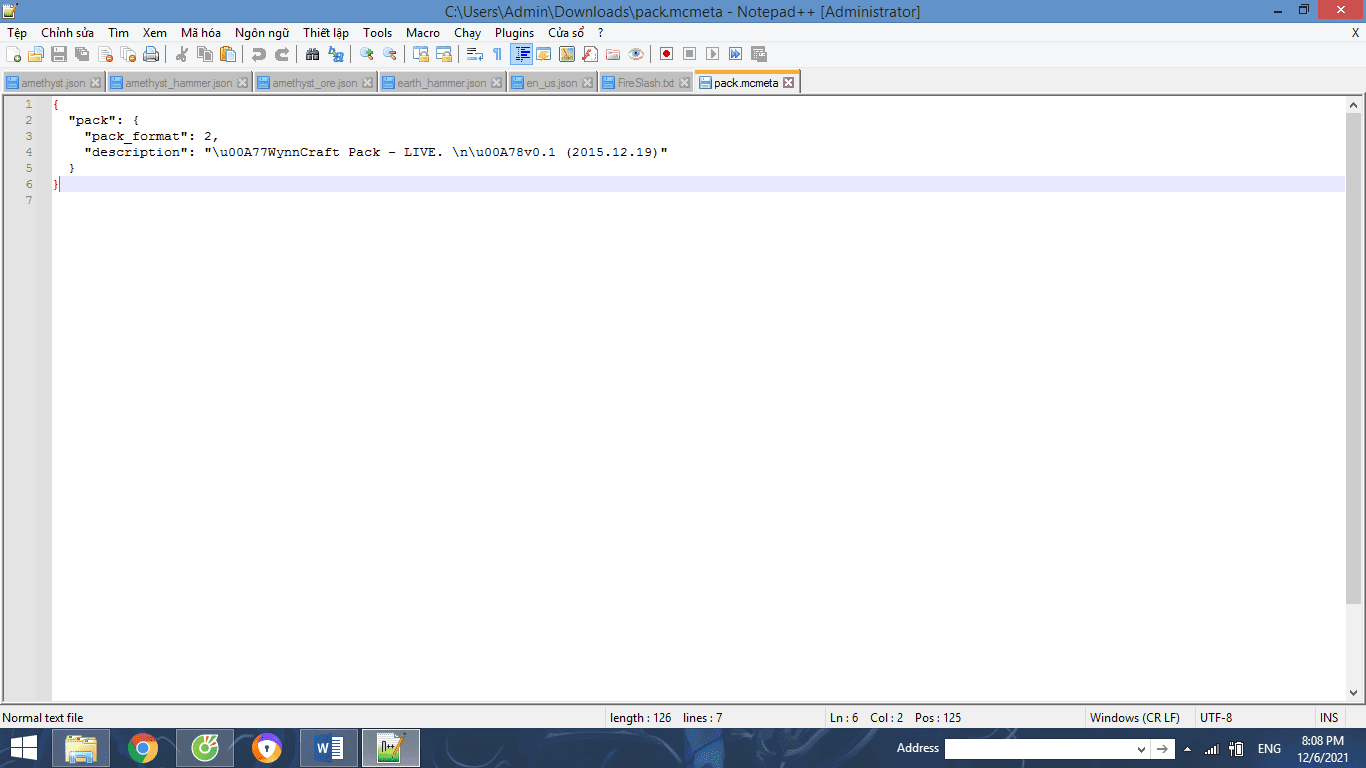Image resolution: width=1366 pixels, height=768 pixels.
Task: Toggle word wrap toolbar button
Action: tap(475, 54)
